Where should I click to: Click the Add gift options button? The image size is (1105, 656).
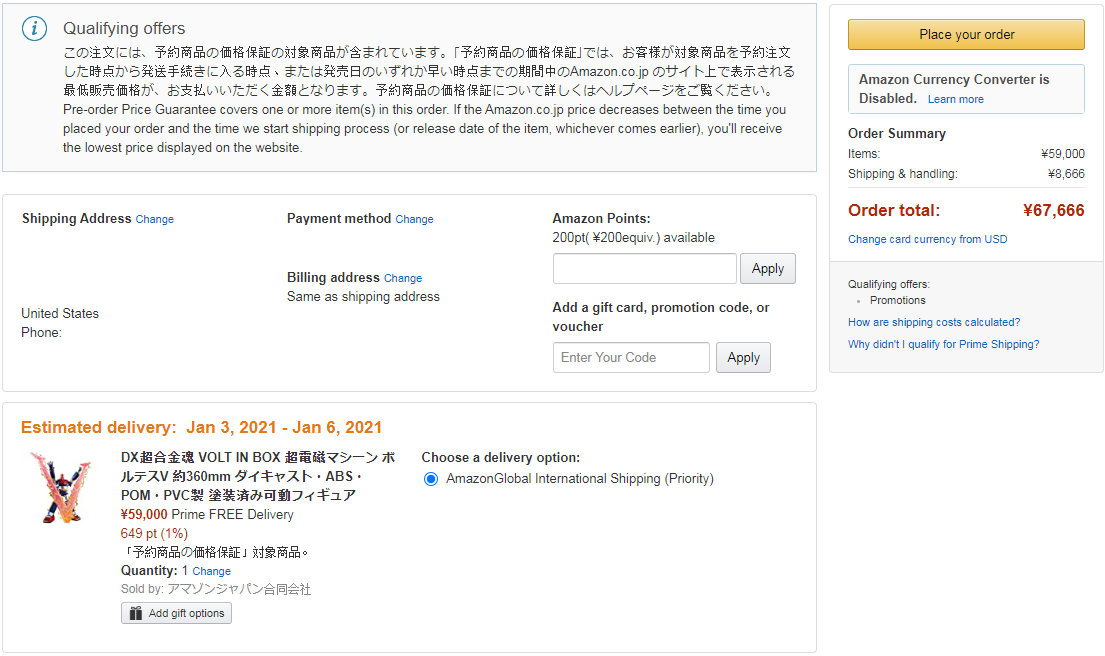[176, 614]
